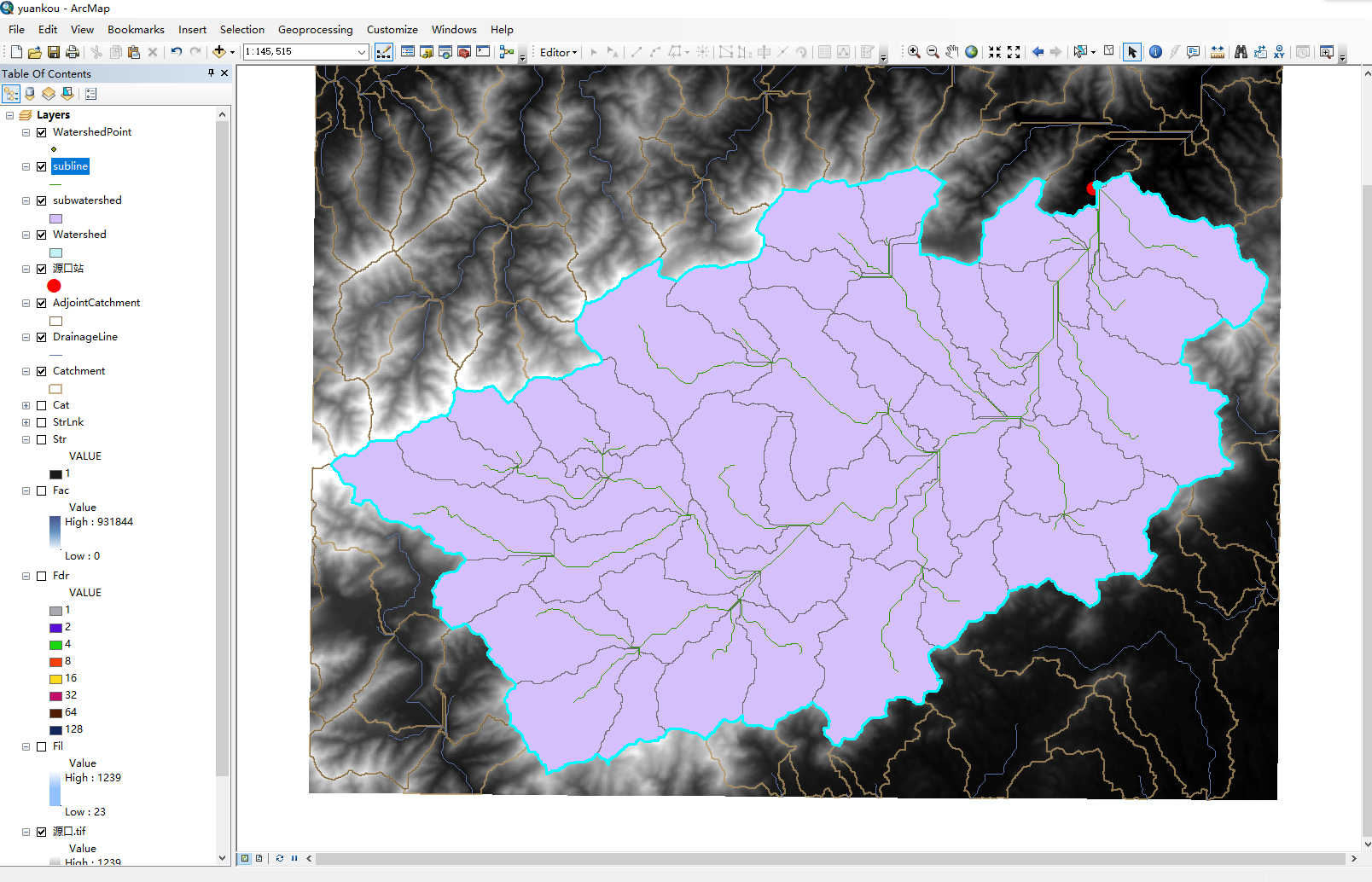This screenshot has height=882, width=1372.
Task: Open the Geoprocessing menu
Action: click(316, 29)
